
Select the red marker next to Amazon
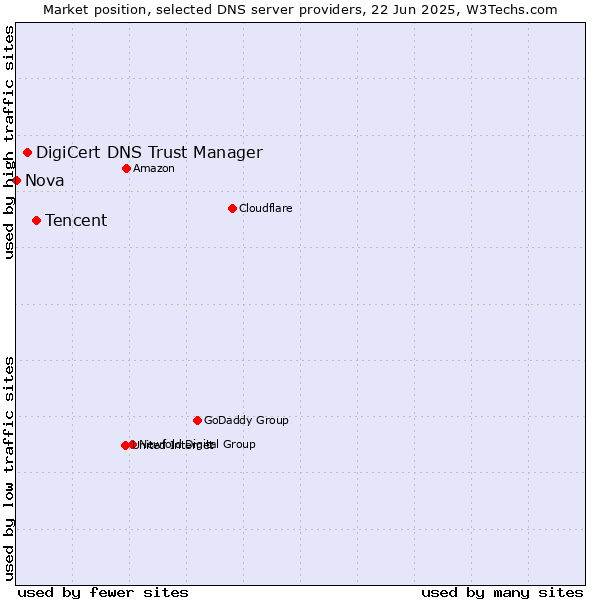(x=127, y=169)
